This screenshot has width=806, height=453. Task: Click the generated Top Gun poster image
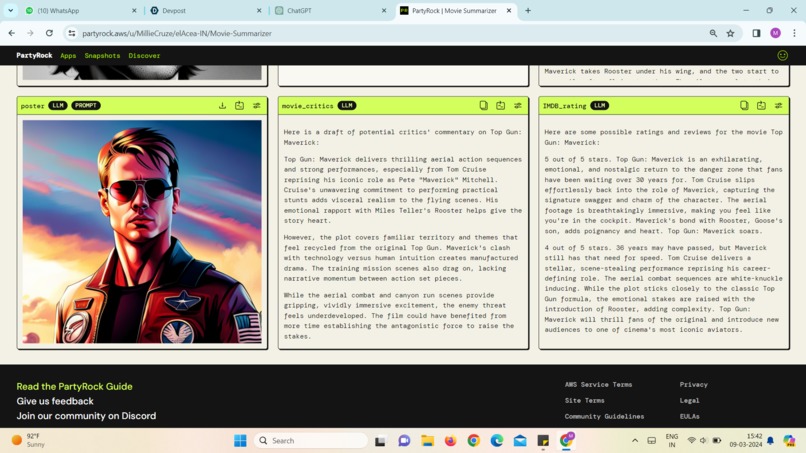click(x=142, y=231)
